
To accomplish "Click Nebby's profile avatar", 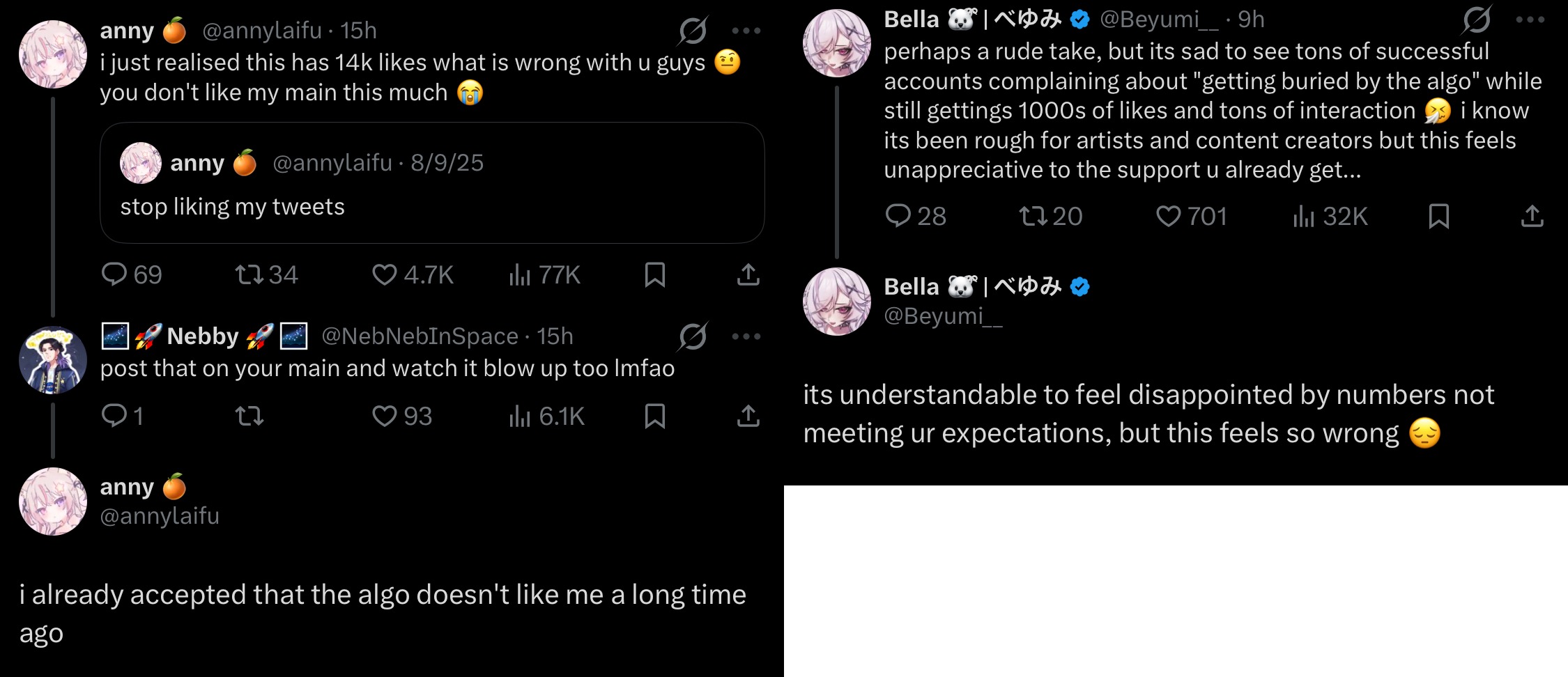I will click(53, 361).
